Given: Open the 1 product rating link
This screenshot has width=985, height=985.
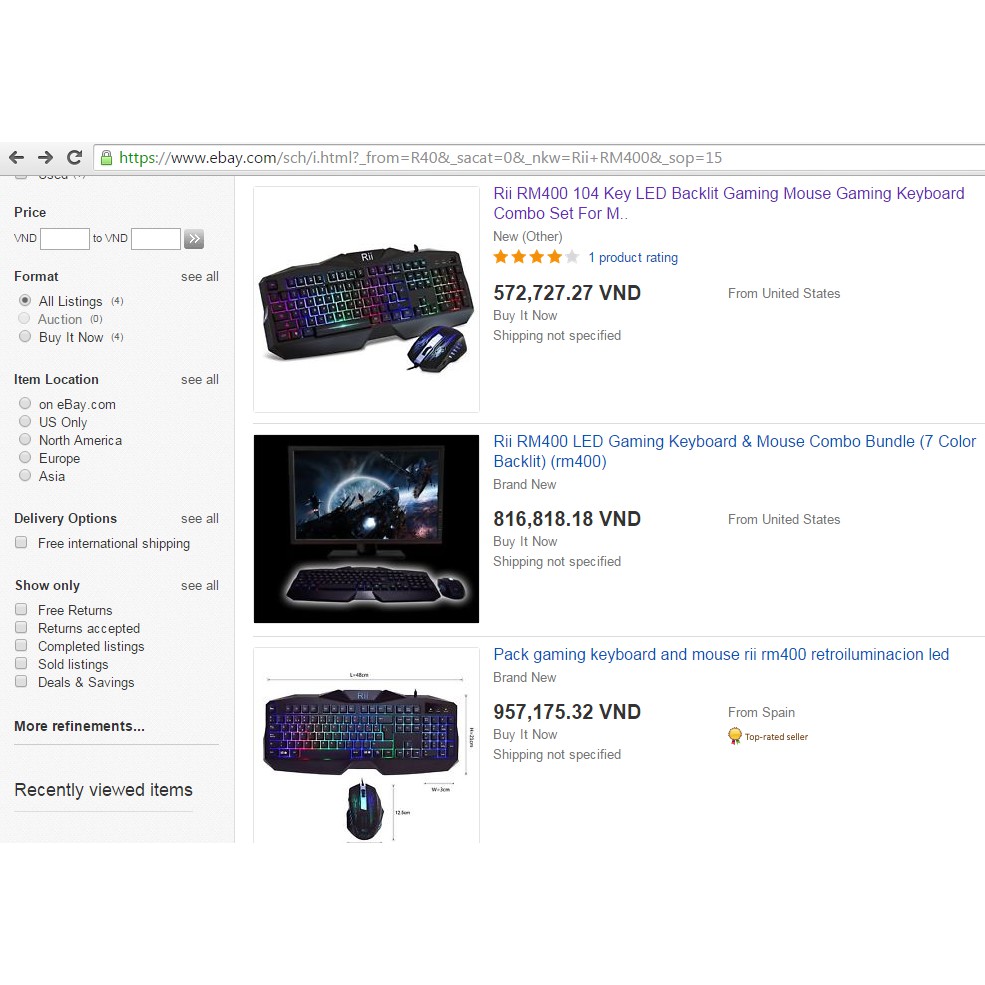Looking at the screenshot, I should 633,258.
